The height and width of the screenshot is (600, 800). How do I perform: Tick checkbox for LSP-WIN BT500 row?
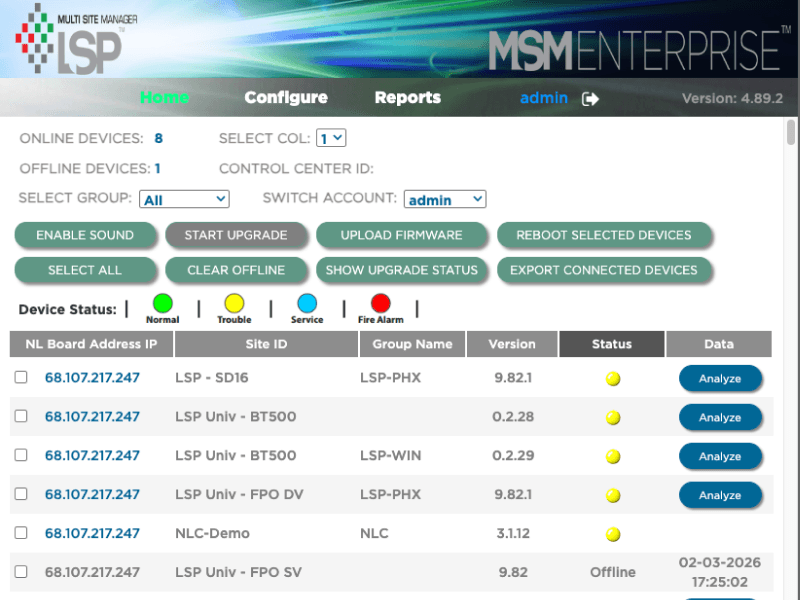21,455
